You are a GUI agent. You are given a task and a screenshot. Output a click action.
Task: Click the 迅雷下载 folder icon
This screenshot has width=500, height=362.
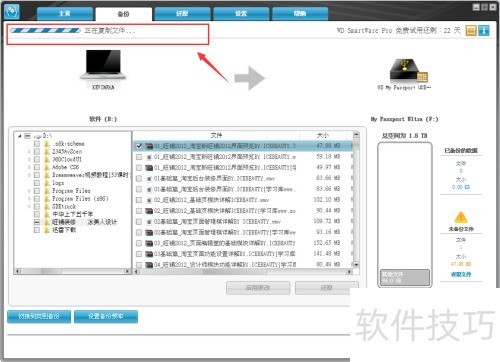point(47,230)
